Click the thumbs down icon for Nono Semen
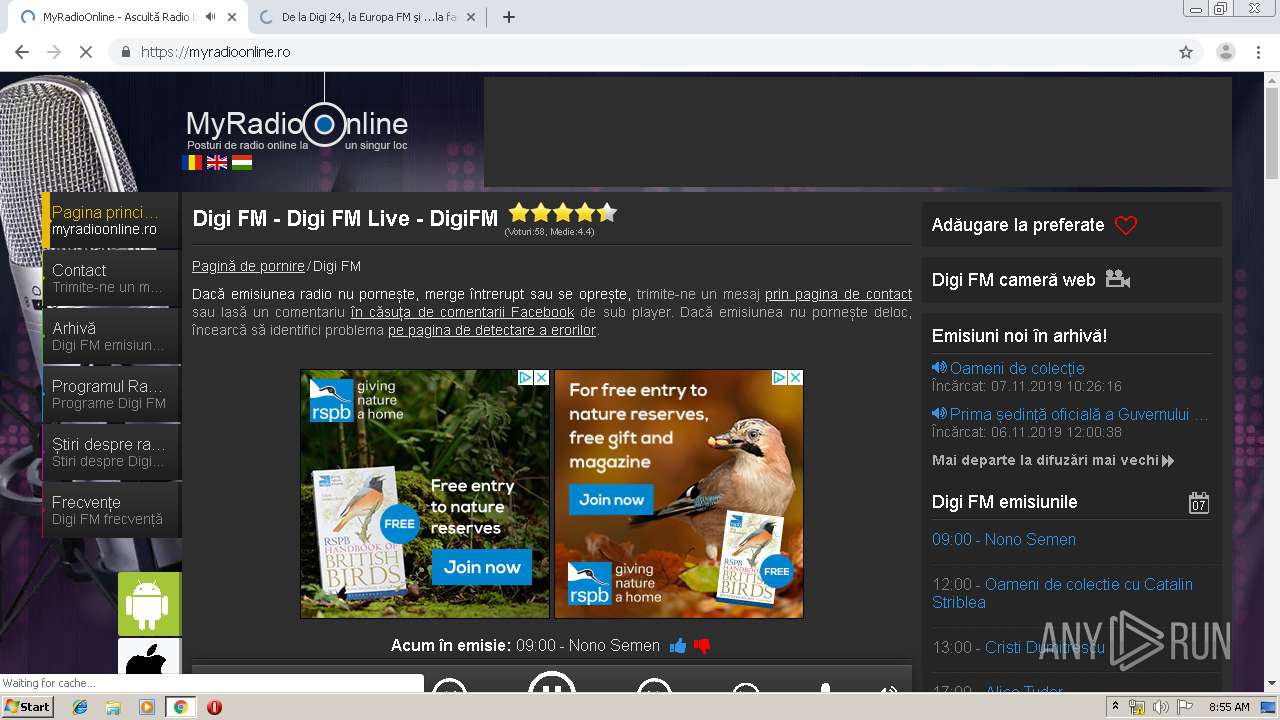This screenshot has width=1280, height=720. [x=702, y=646]
